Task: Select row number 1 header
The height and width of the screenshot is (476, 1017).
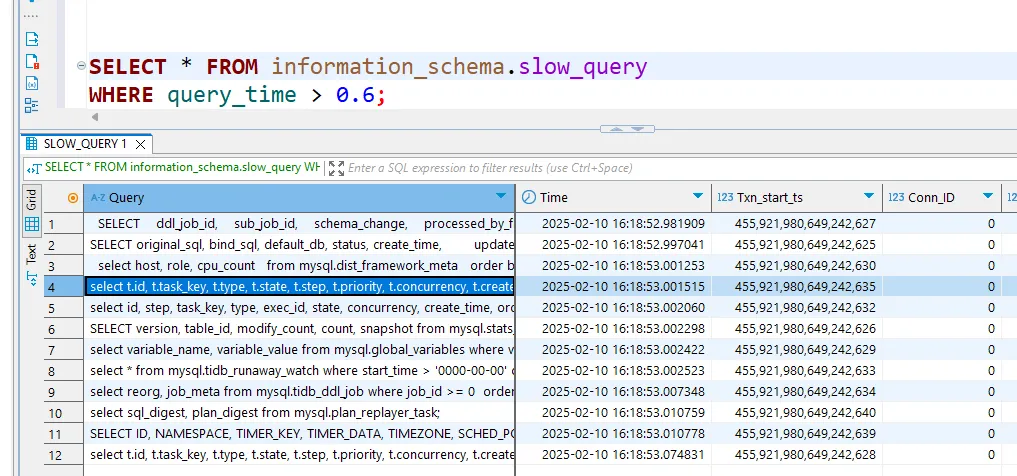Action: point(64,224)
